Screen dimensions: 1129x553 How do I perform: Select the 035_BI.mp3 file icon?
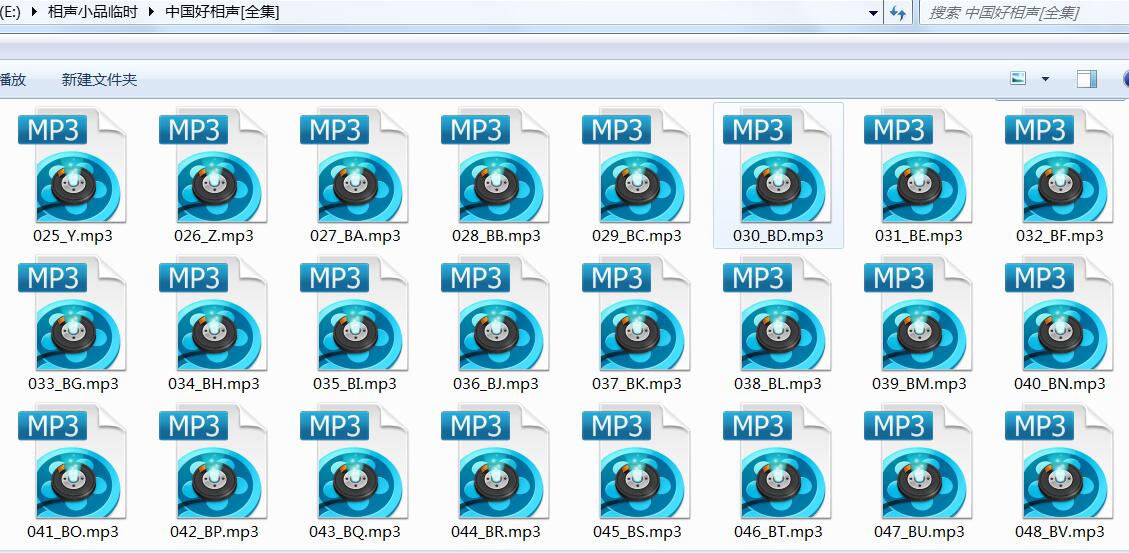[354, 315]
